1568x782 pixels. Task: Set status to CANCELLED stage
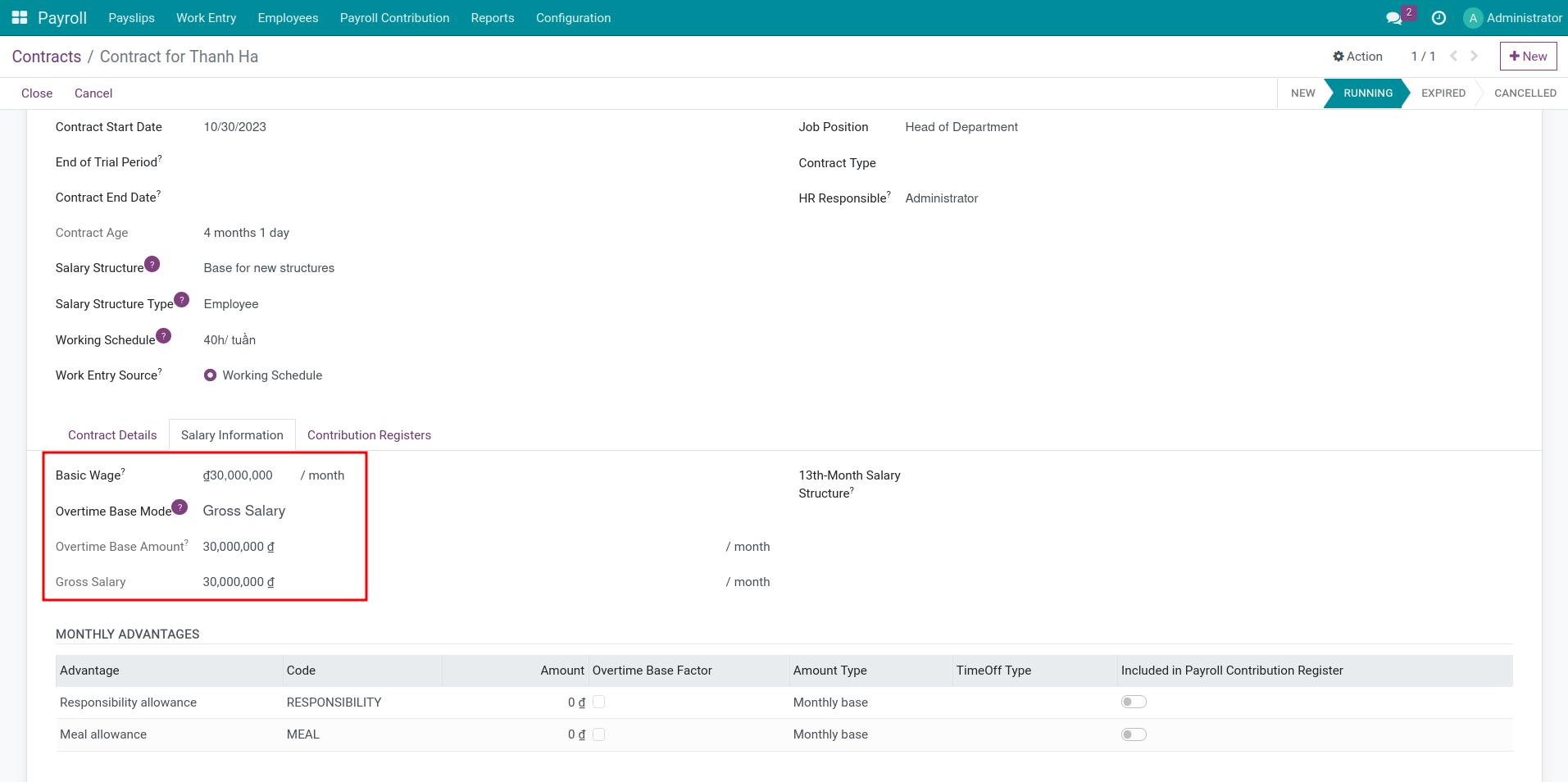[1525, 93]
